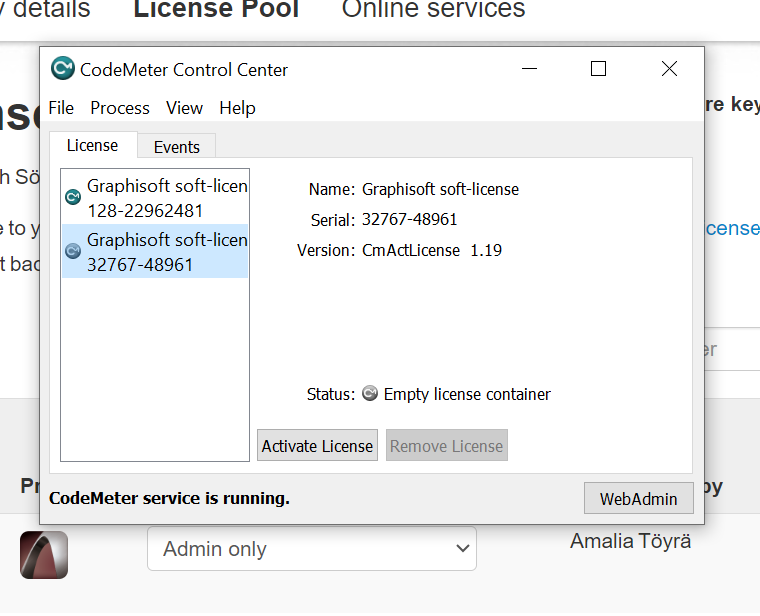Maximize the CodeMeter Control Center window
Screen dimensions: 760x616
pos(598,69)
